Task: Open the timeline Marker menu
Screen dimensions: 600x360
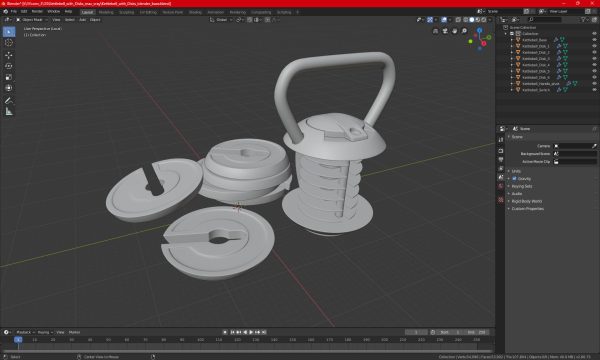Action: [x=74, y=332]
